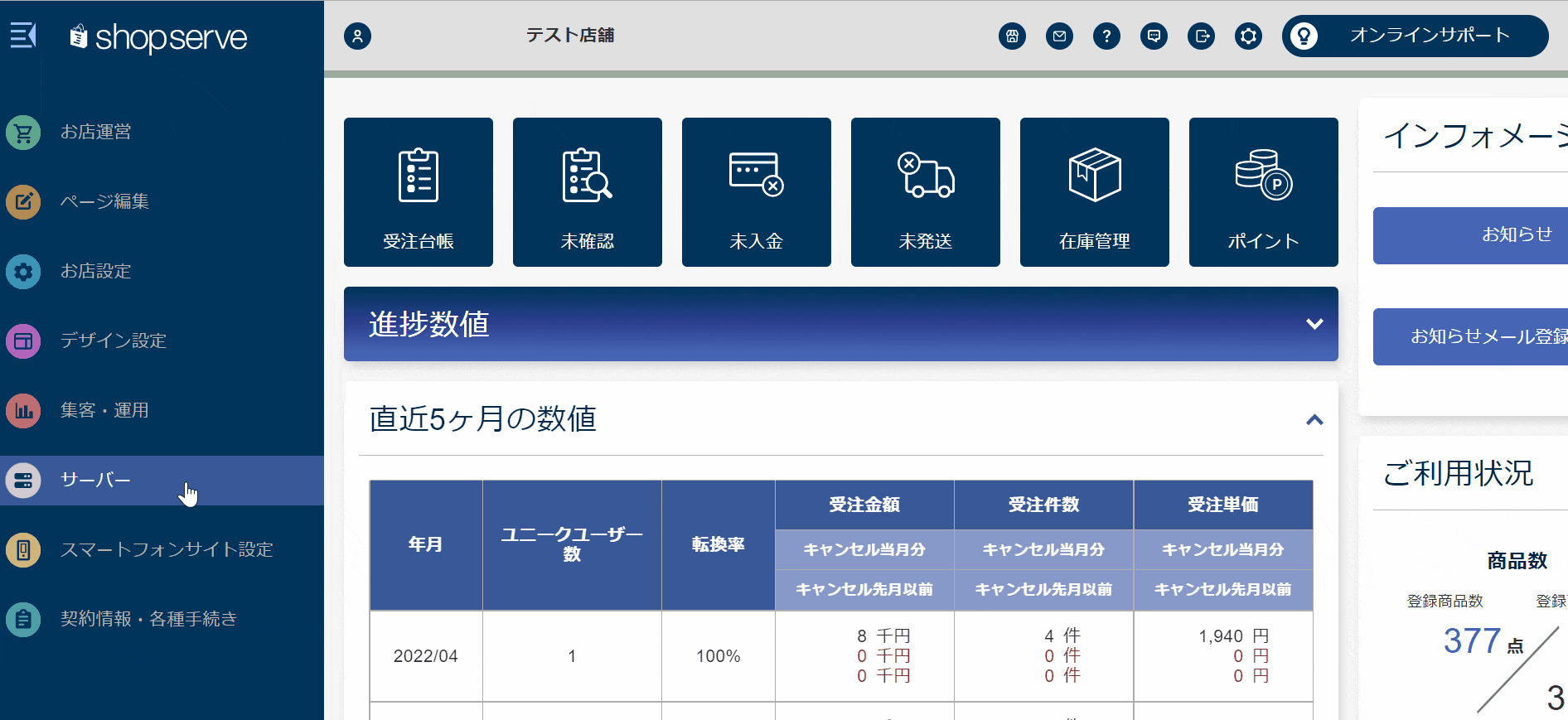Viewport: 1568px width, 720px height.
Task: Collapse the sidebar using the hamburger menu icon
Action: [22, 36]
